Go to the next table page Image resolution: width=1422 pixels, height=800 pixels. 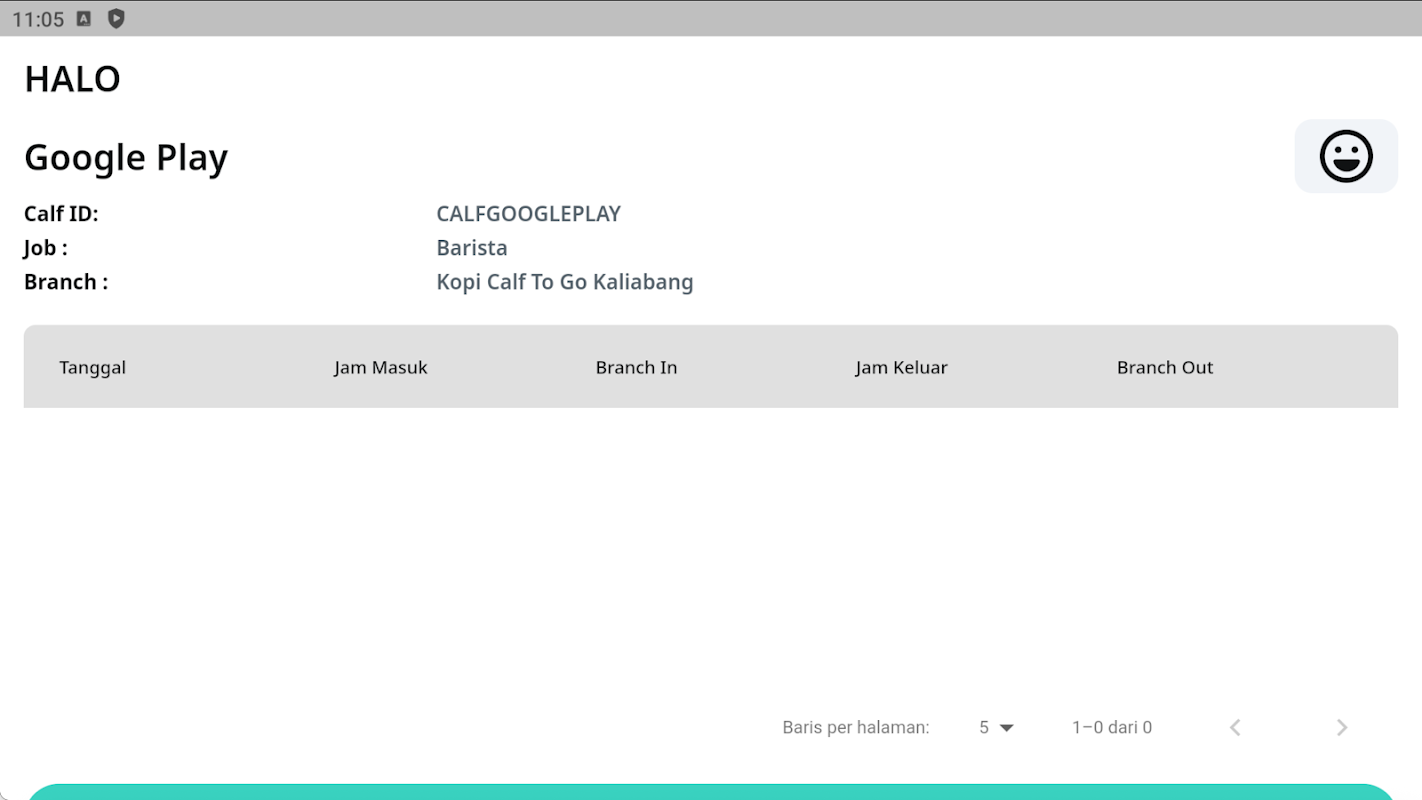pyautogui.click(x=1342, y=727)
